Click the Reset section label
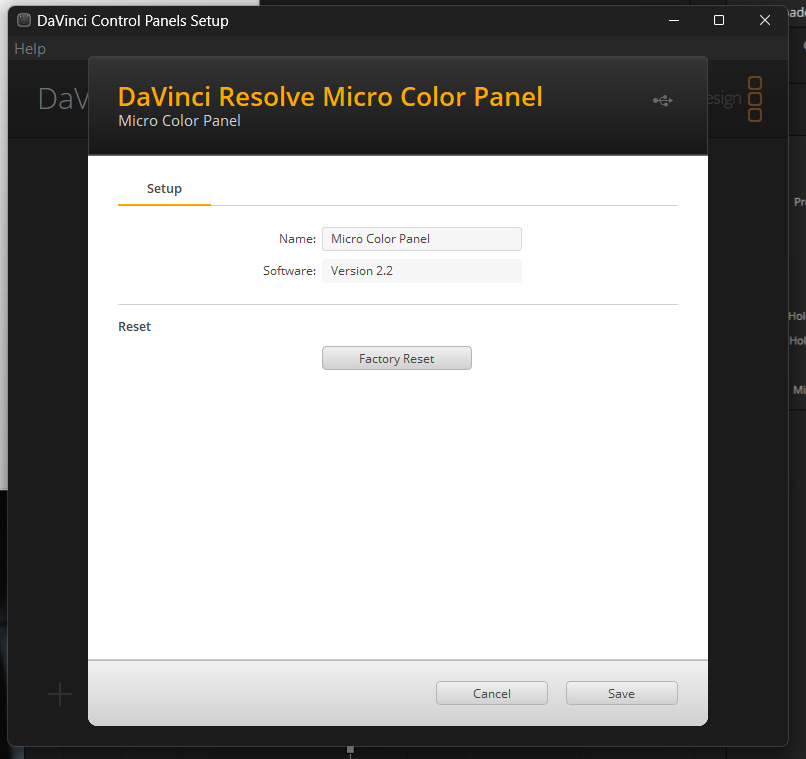Screen dimensions: 806x759 tap(135, 327)
